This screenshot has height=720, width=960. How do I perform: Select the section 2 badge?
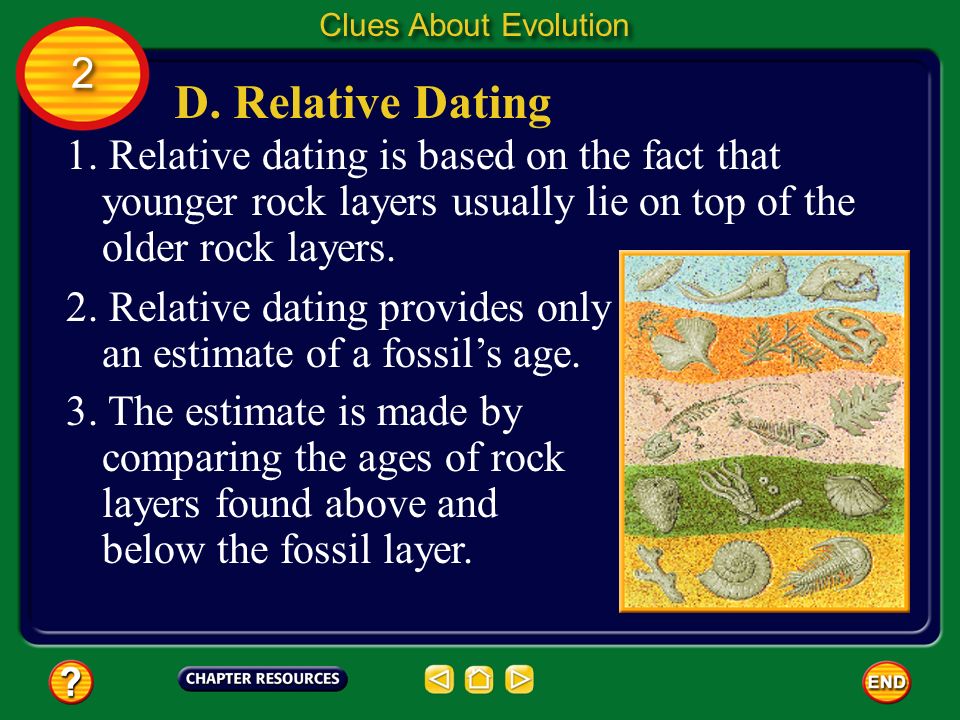coord(83,74)
